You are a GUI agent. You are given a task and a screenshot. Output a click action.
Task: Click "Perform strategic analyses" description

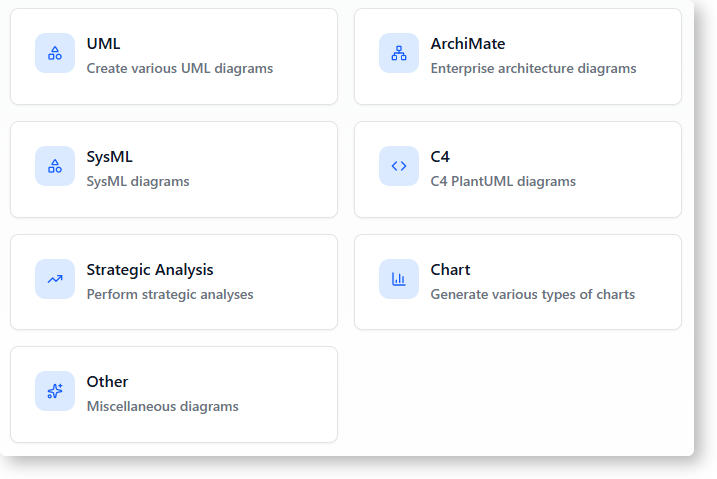[x=170, y=295]
